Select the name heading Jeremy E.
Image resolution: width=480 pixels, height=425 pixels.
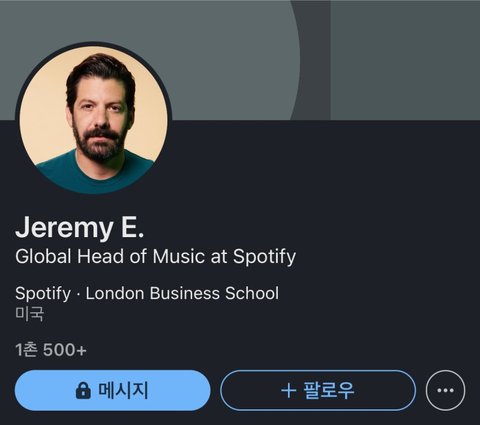(80, 228)
